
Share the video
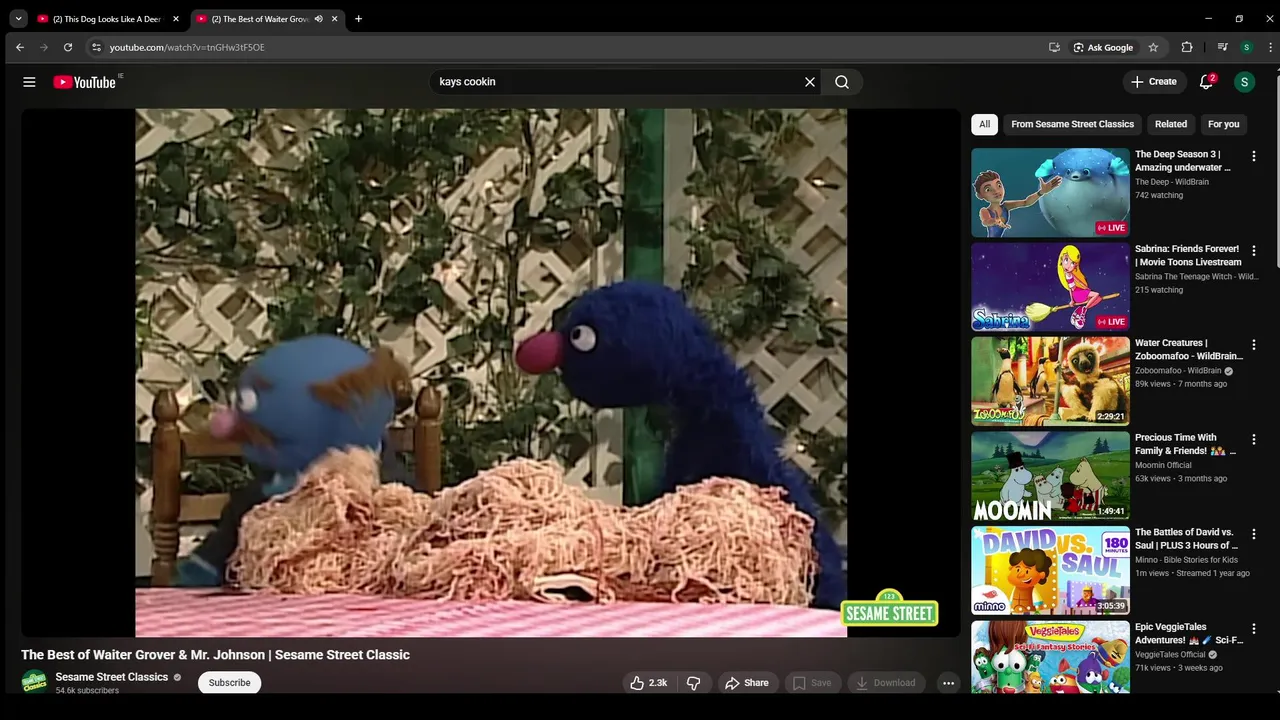pyautogui.click(x=747, y=683)
